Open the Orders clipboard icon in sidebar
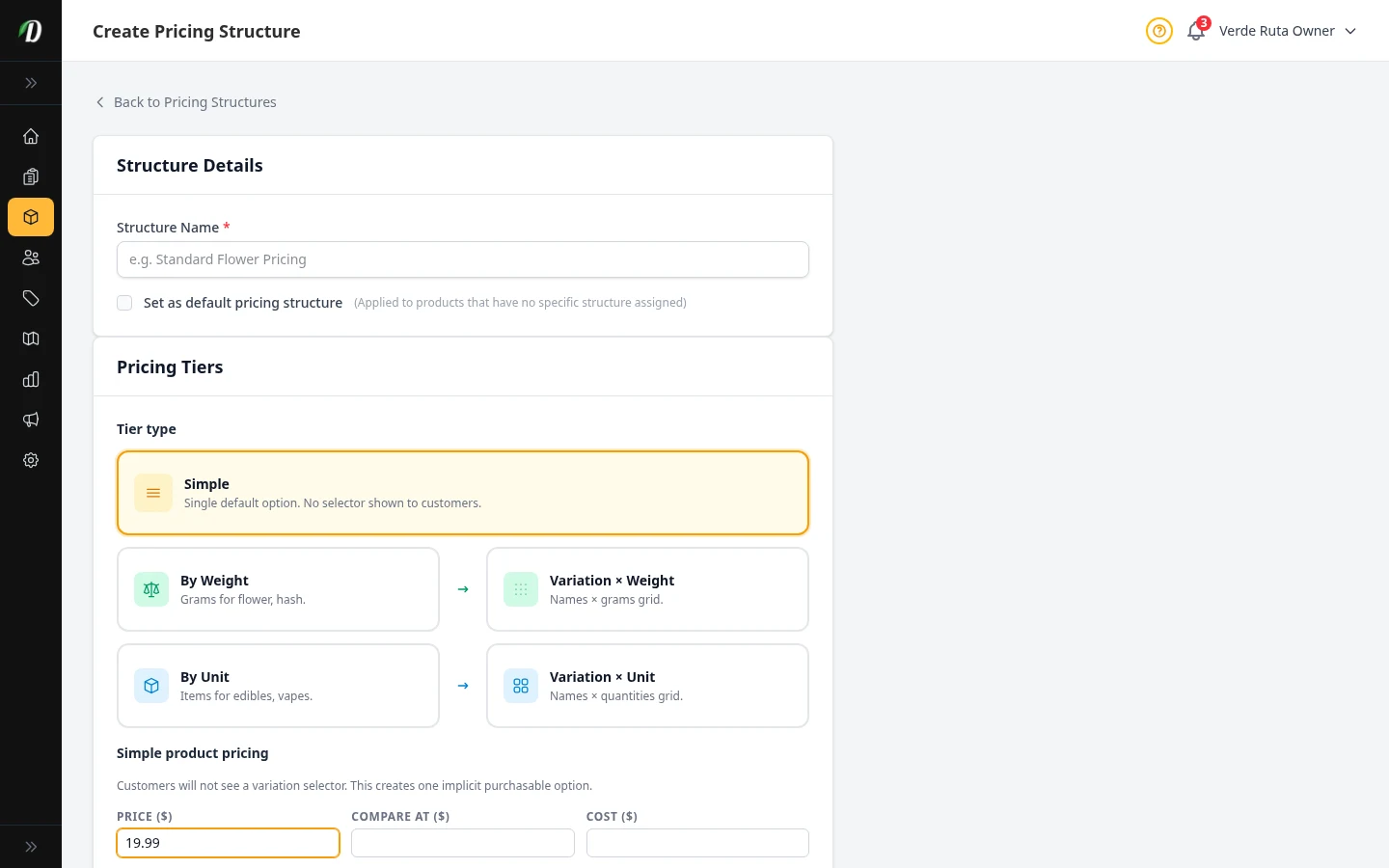This screenshot has width=1389, height=868. (x=30, y=176)
